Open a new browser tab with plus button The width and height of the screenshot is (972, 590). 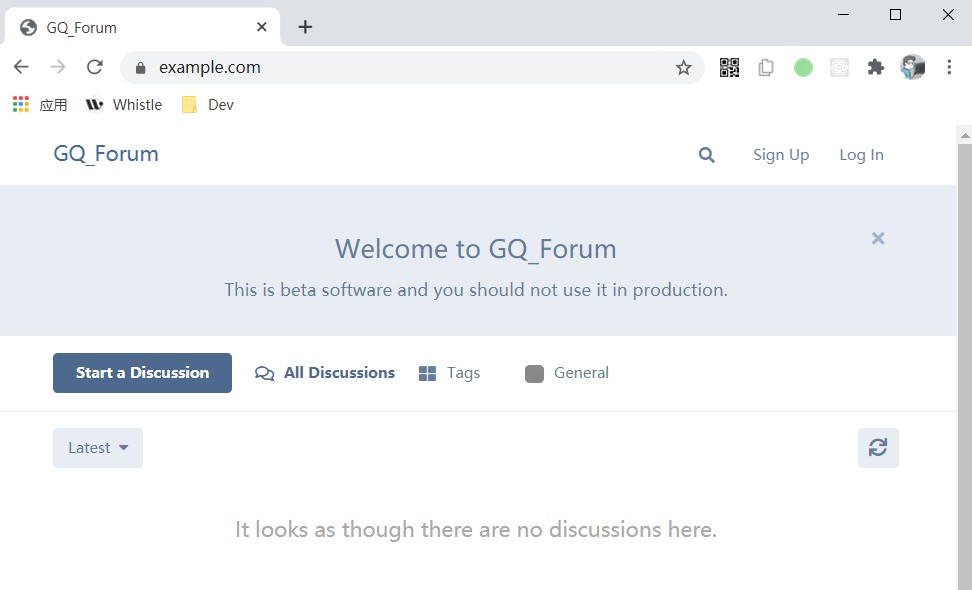[305, 27]
